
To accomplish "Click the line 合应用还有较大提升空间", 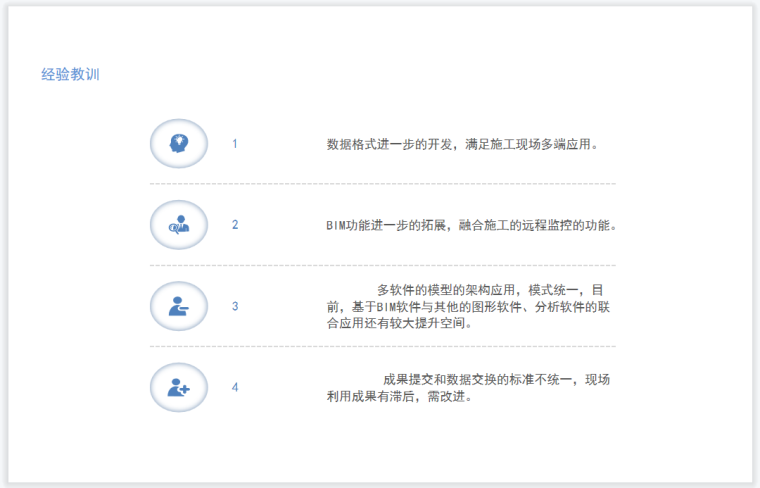I will (400, 323).
